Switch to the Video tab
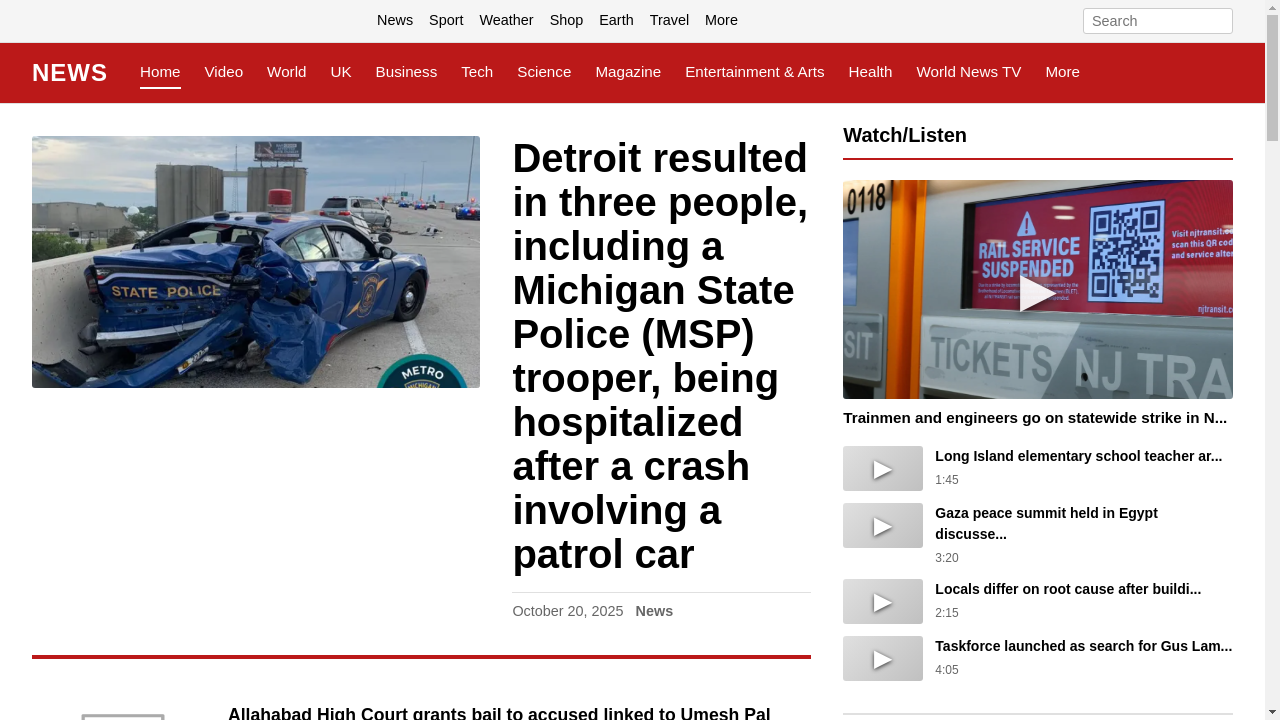This screenshot has height=720, width=1280. point(223,72)
